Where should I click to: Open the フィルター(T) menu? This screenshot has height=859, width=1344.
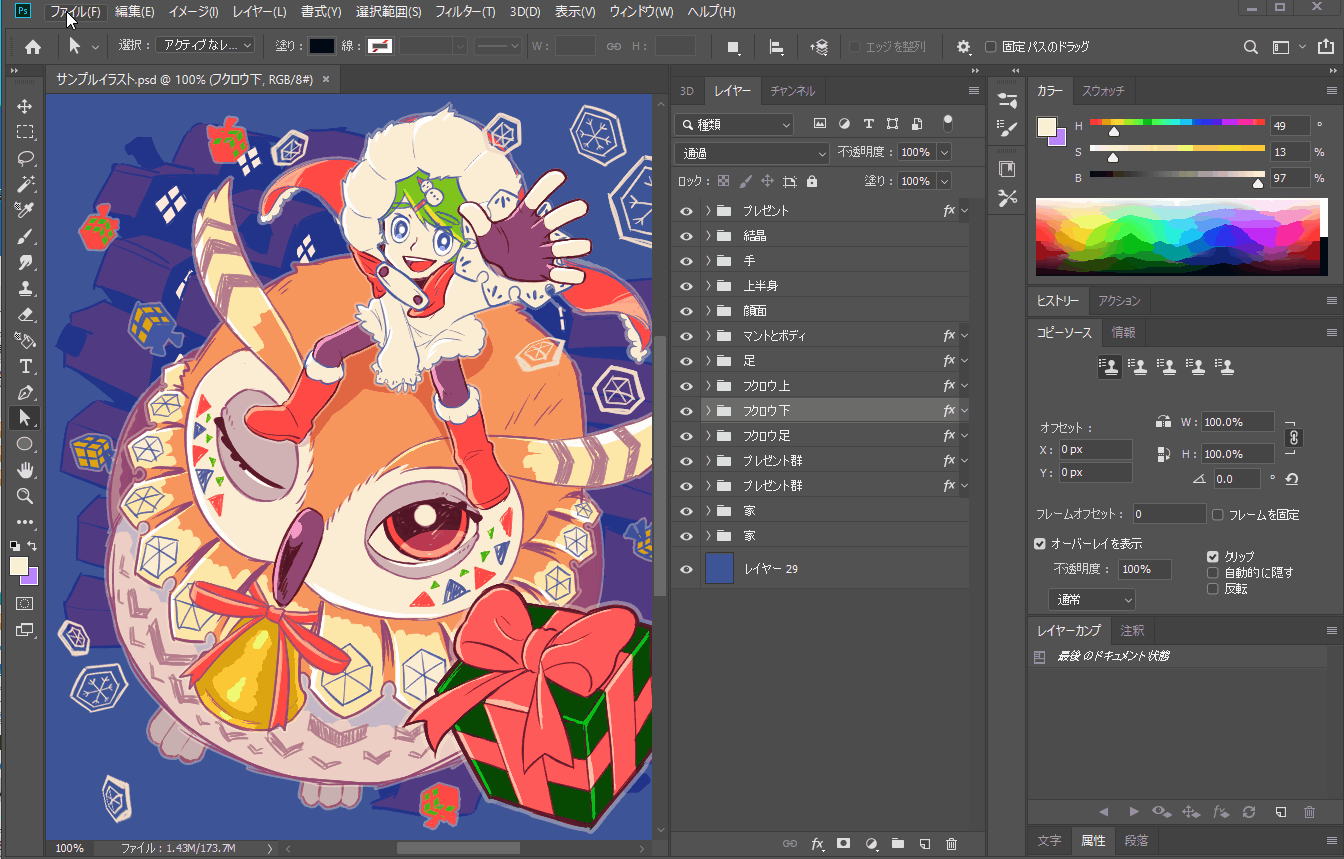466,12
